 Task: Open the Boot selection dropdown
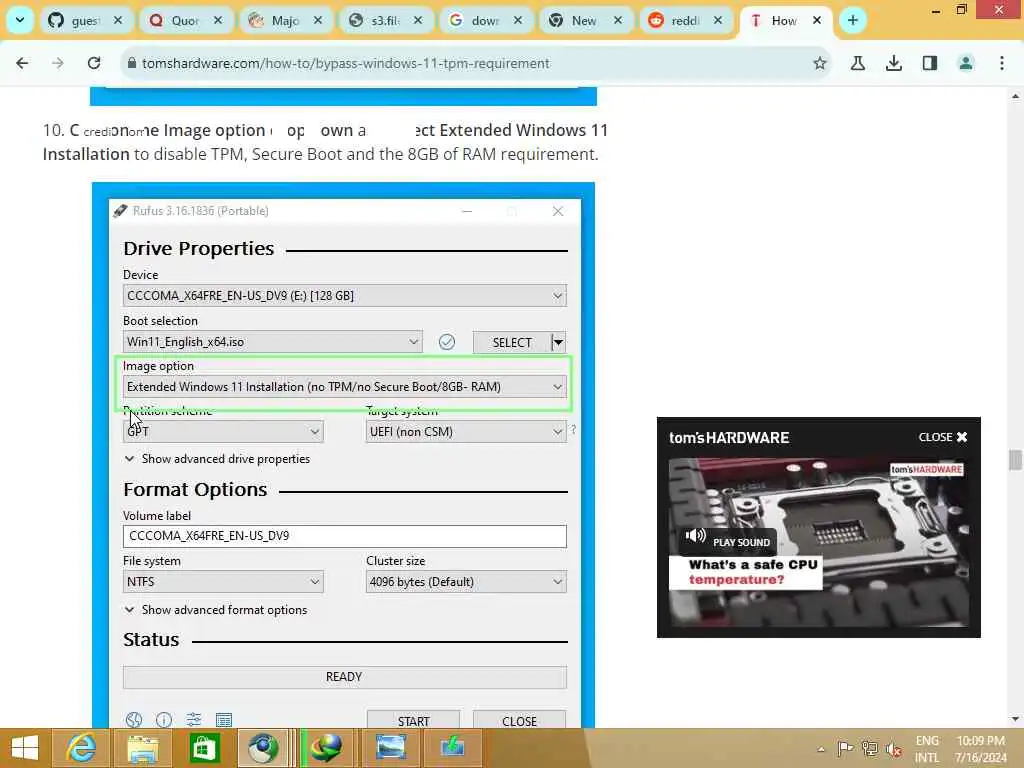coord(272,342)
